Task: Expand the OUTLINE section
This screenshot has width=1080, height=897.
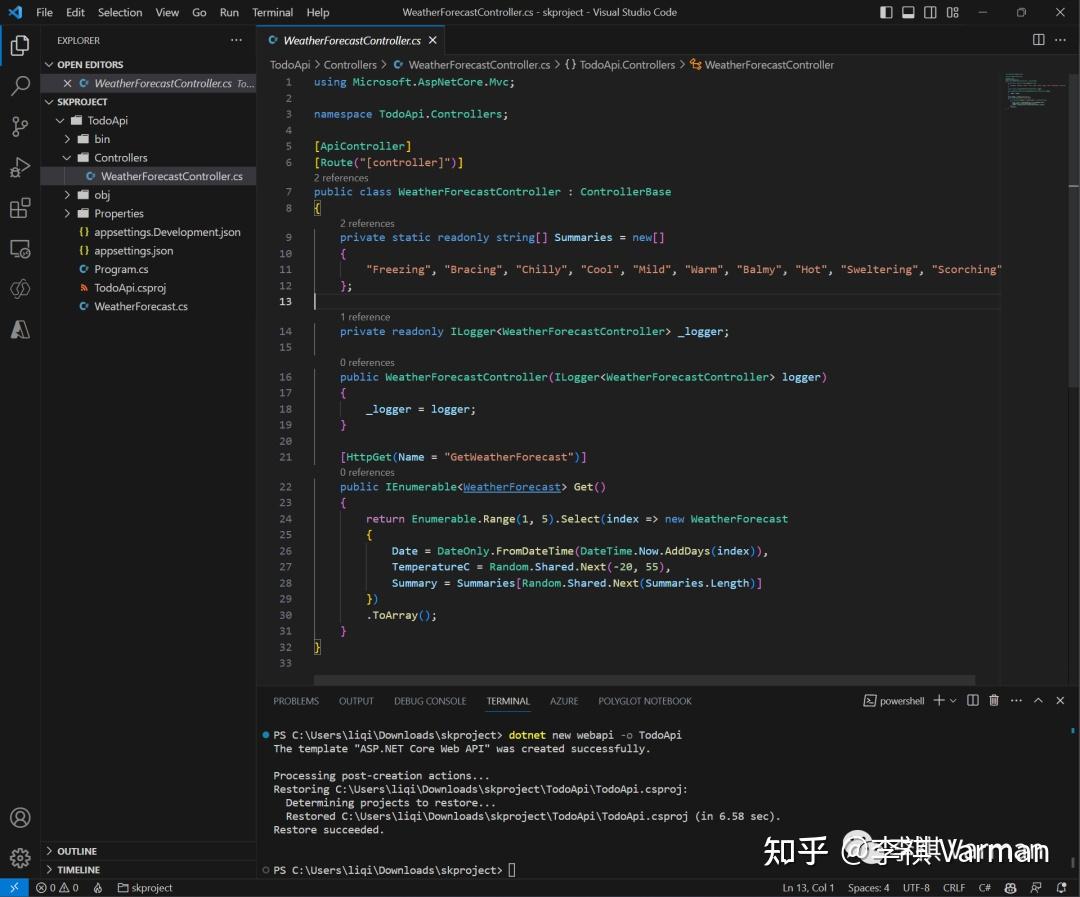Action: (x=80, y=851)
